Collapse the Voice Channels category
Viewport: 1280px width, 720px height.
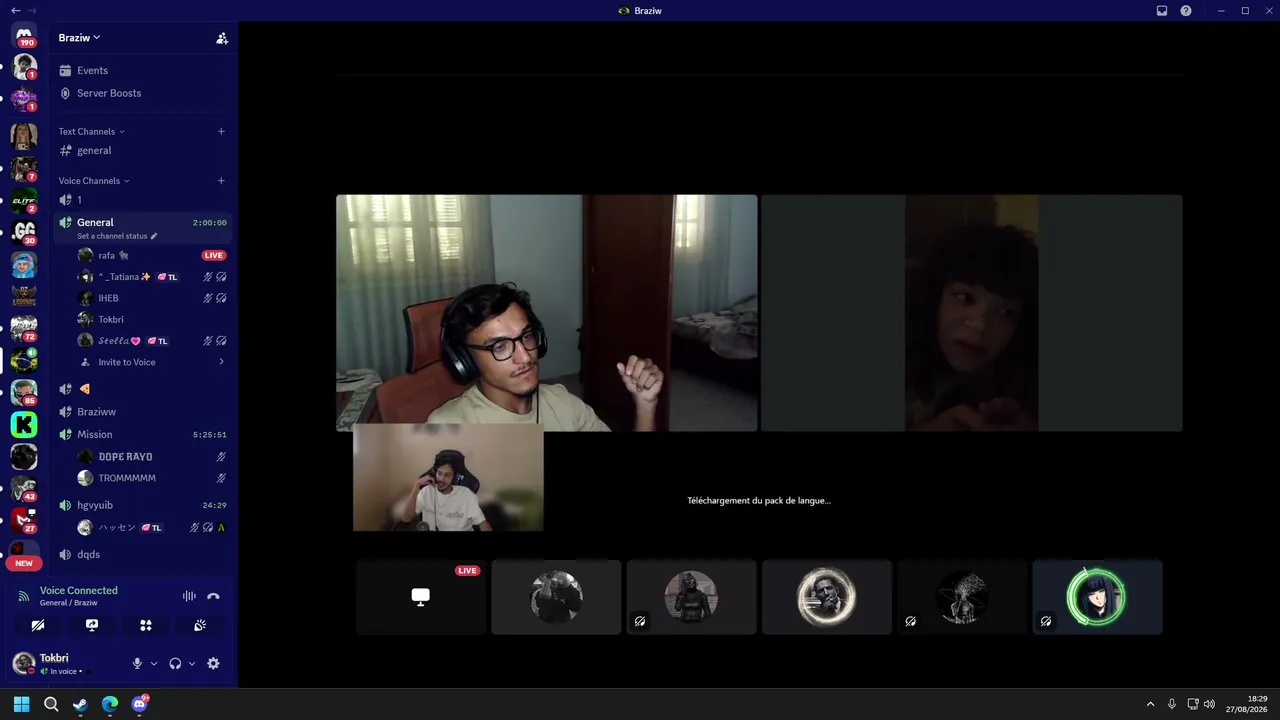94,181
